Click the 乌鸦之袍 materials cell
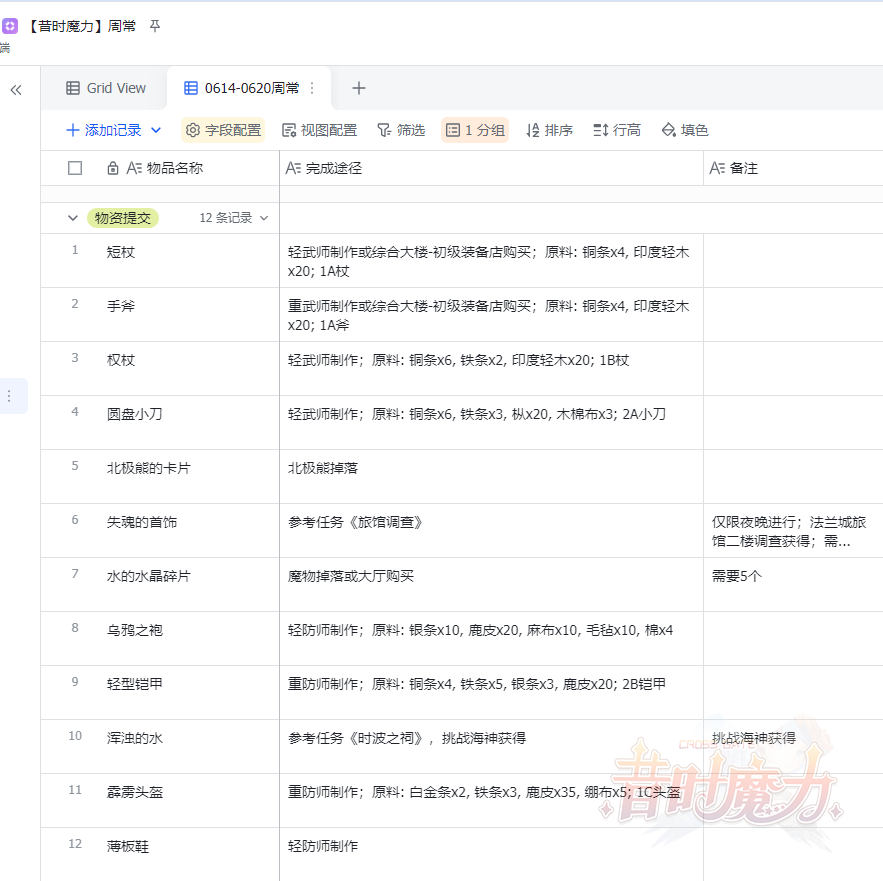This screenshot has width=883, height=881. [x=492, y=639]
